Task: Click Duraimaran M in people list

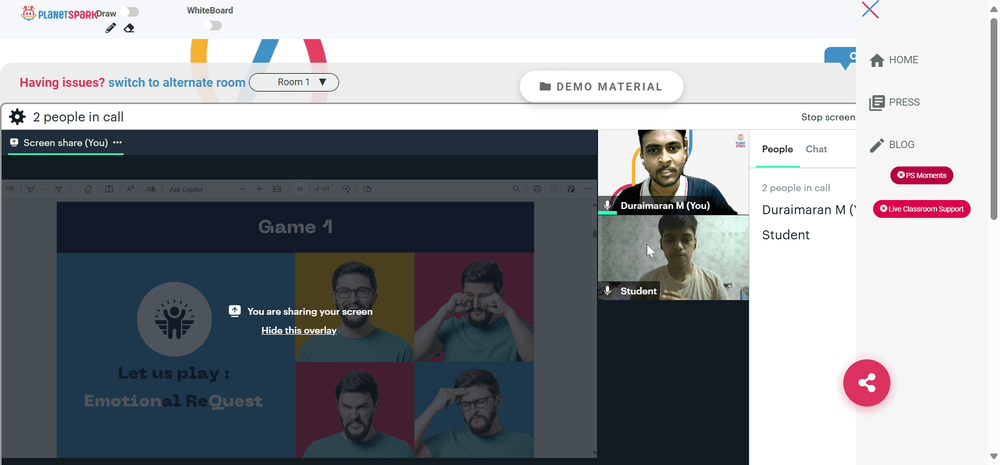Action: click(809, 210)
